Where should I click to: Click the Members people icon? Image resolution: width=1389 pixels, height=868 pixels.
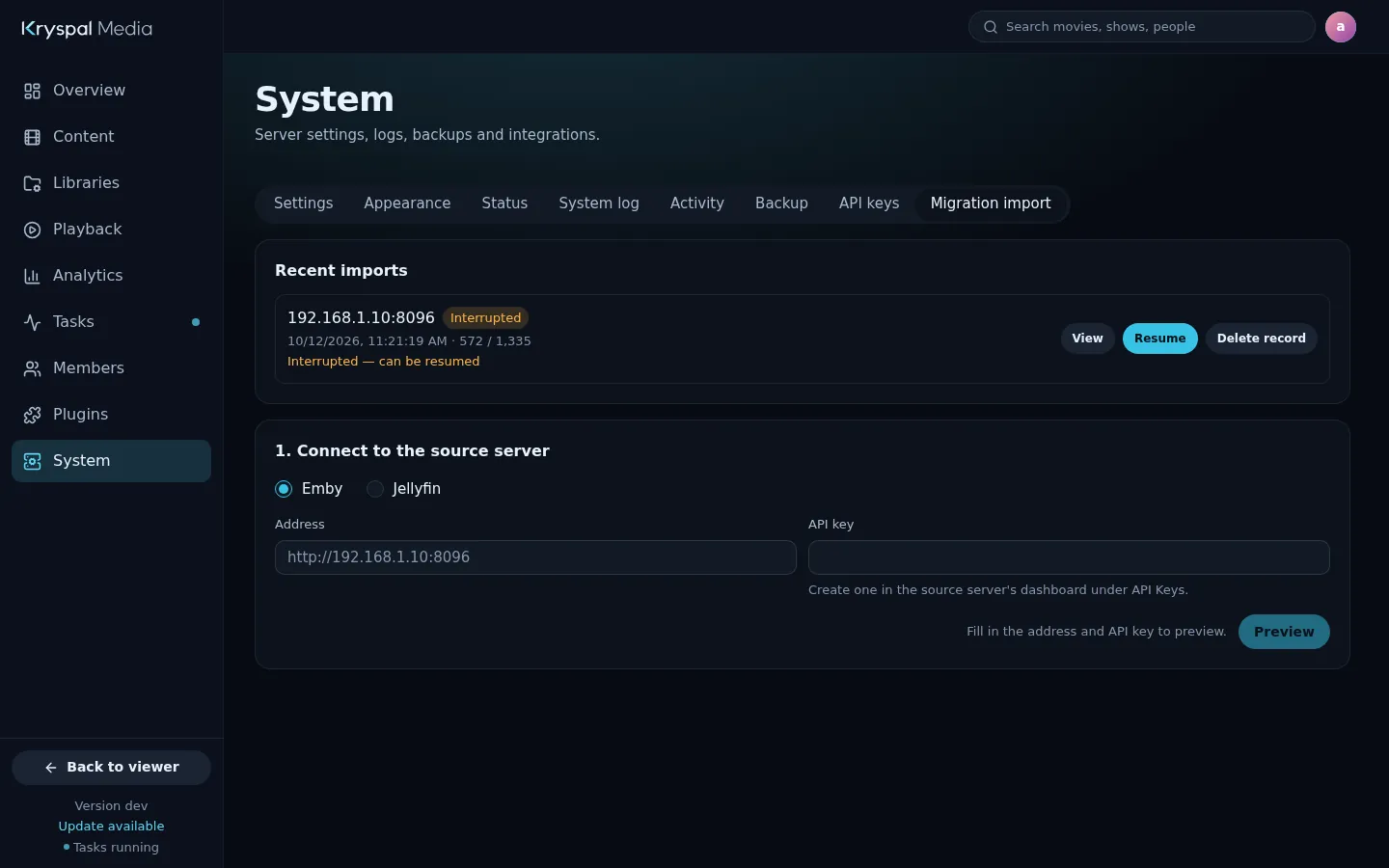pyautogui.click(x=32, y=368)
